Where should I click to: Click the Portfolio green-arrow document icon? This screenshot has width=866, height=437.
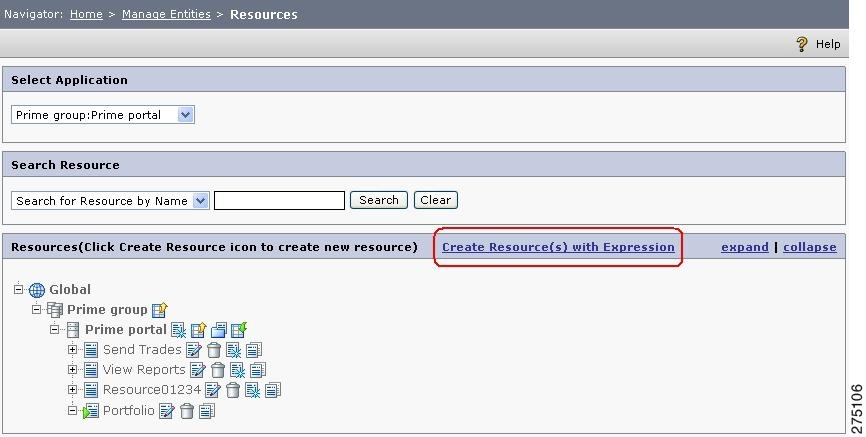[91, 411]
